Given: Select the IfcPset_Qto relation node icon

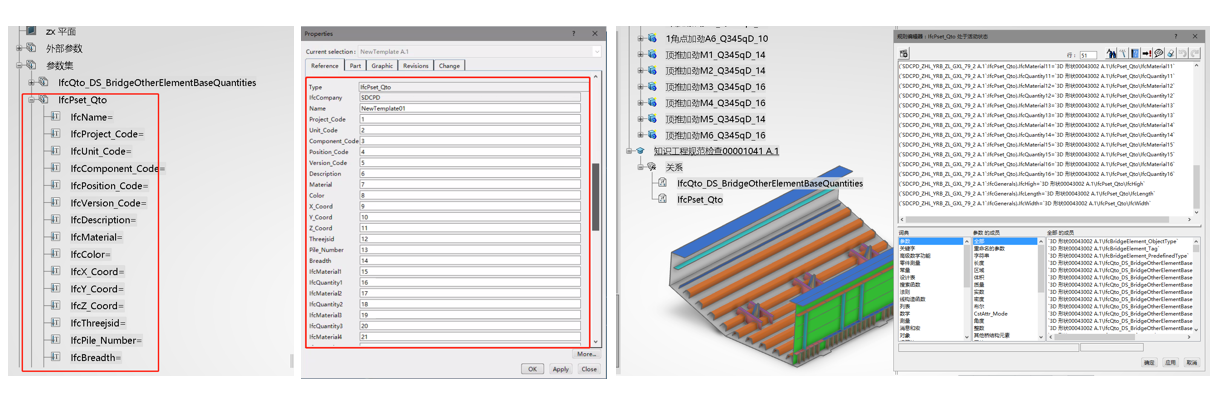Looking at the screenshot, I should click(661, 199).
